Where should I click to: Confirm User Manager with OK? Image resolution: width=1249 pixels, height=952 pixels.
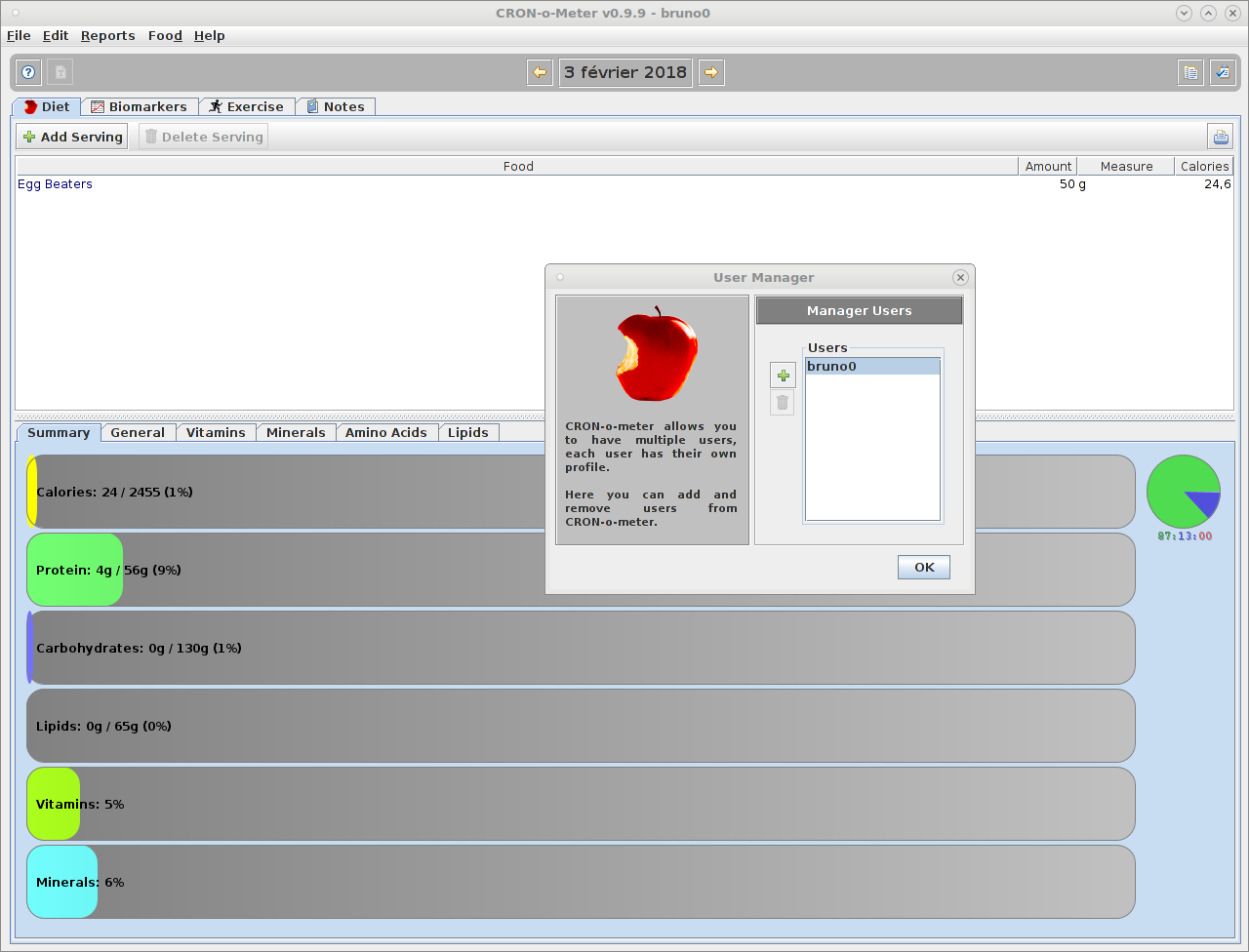coord(924,568)
